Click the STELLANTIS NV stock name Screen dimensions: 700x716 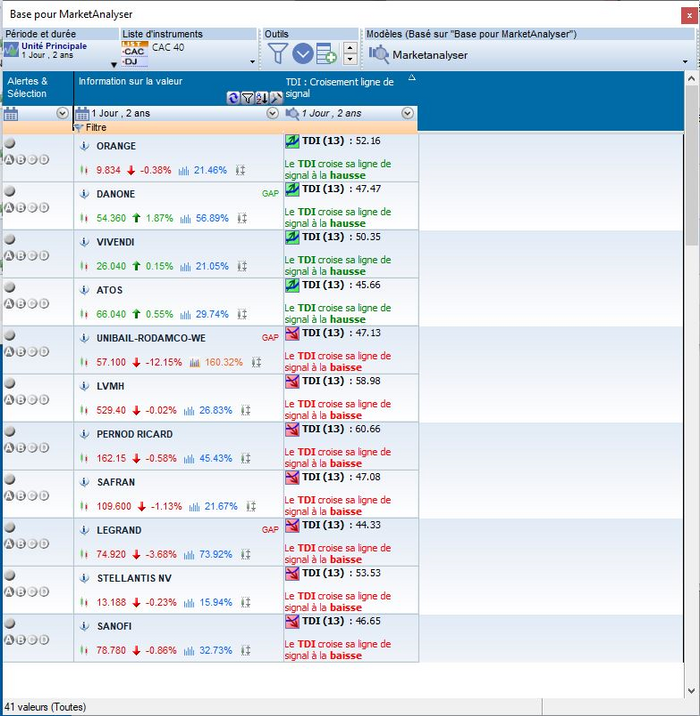coord(134,579)
